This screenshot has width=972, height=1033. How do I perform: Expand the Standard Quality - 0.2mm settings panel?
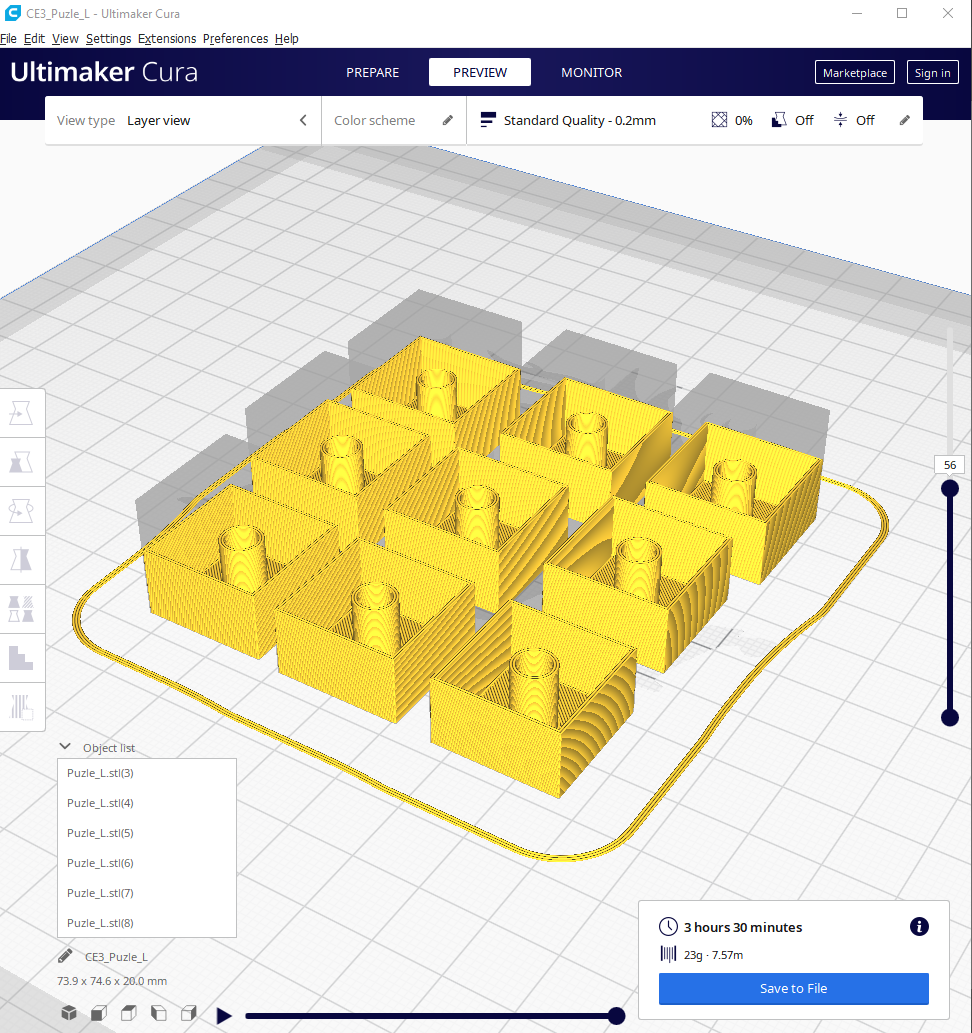(695, 121)
